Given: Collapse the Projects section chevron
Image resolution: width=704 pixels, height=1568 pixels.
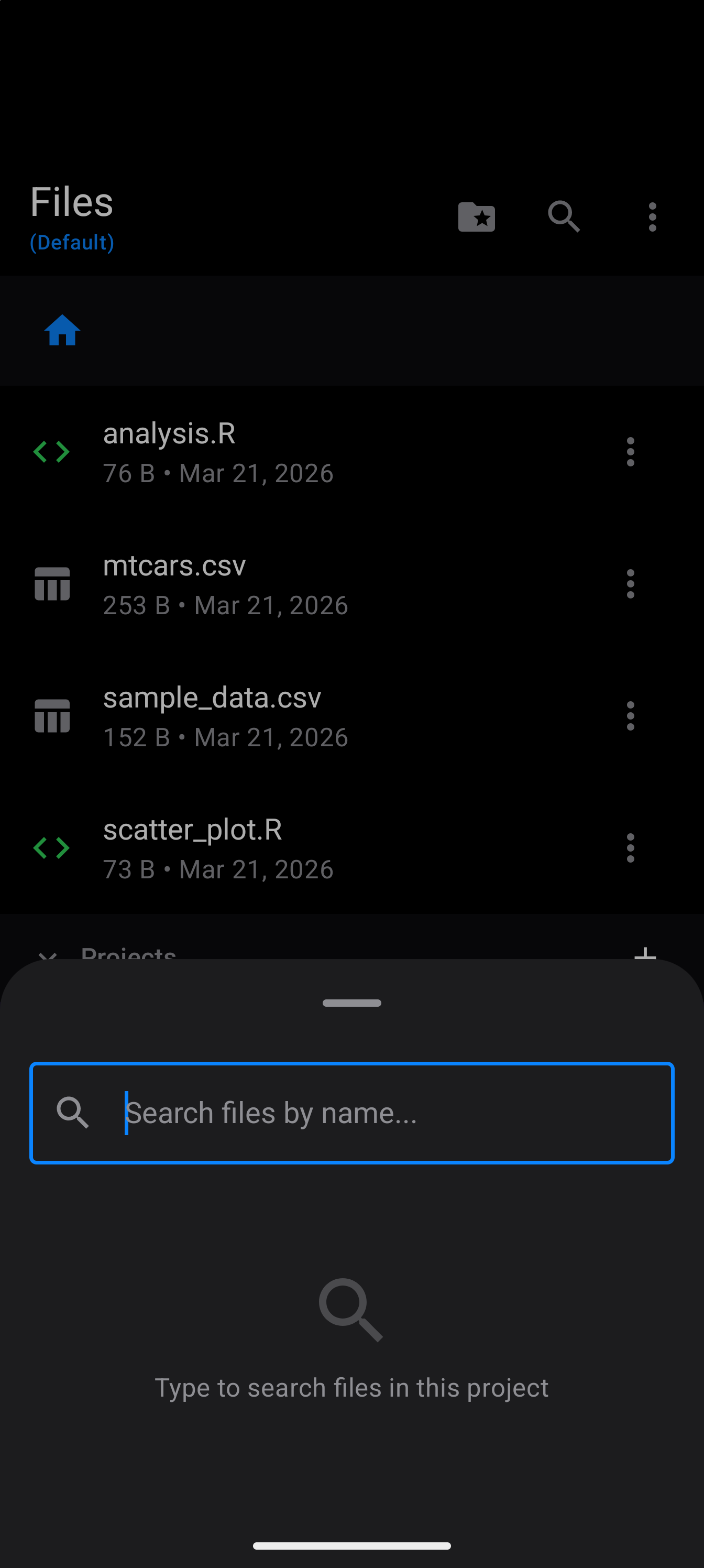Looking at the screenshot, I should (48, 953).
